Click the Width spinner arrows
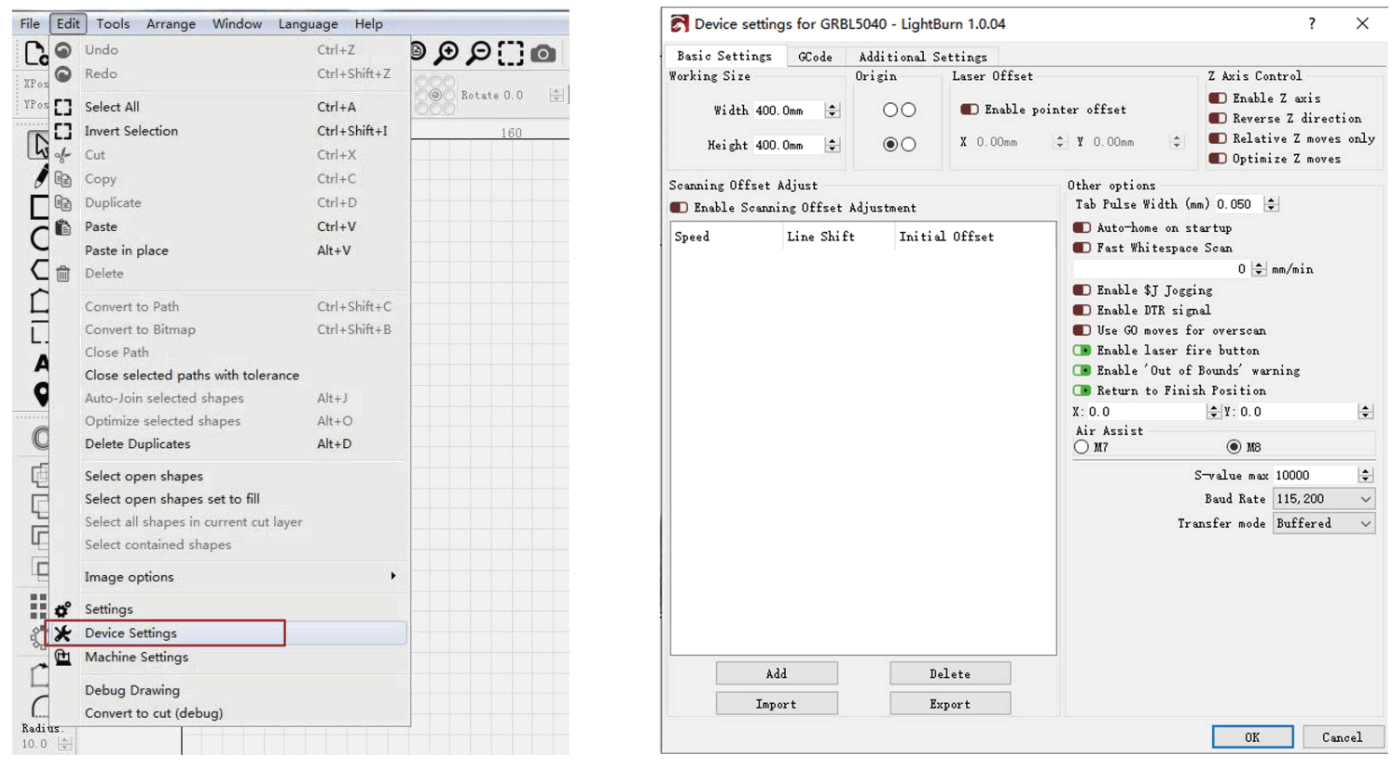Screen dimensions: 1393x766 [832, 110]
